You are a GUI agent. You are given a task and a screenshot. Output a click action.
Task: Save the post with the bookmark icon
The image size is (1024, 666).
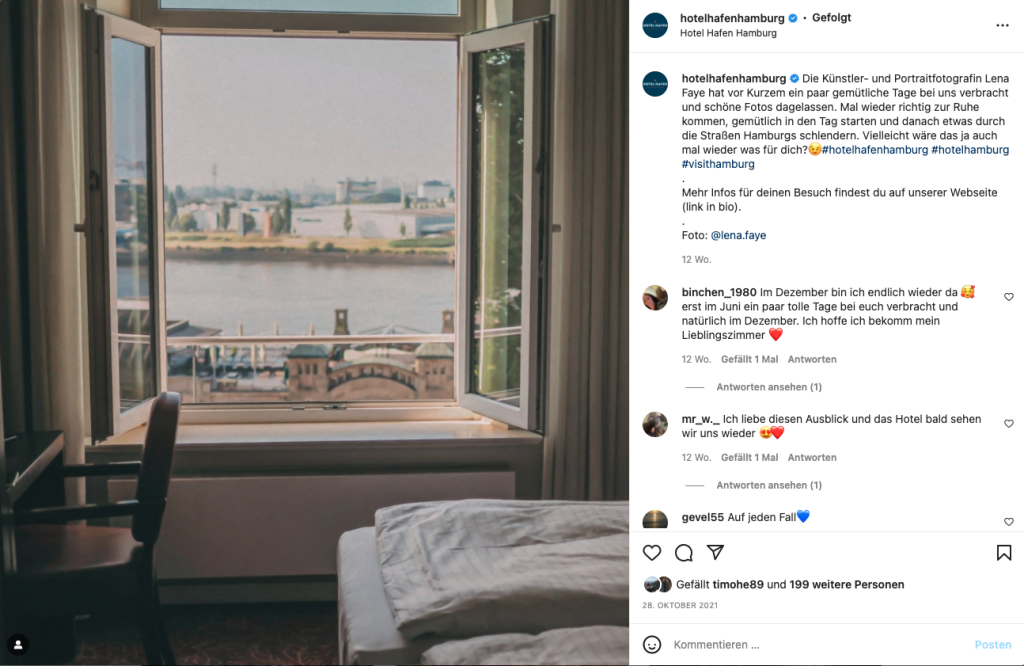click(x=1004, y=553)
